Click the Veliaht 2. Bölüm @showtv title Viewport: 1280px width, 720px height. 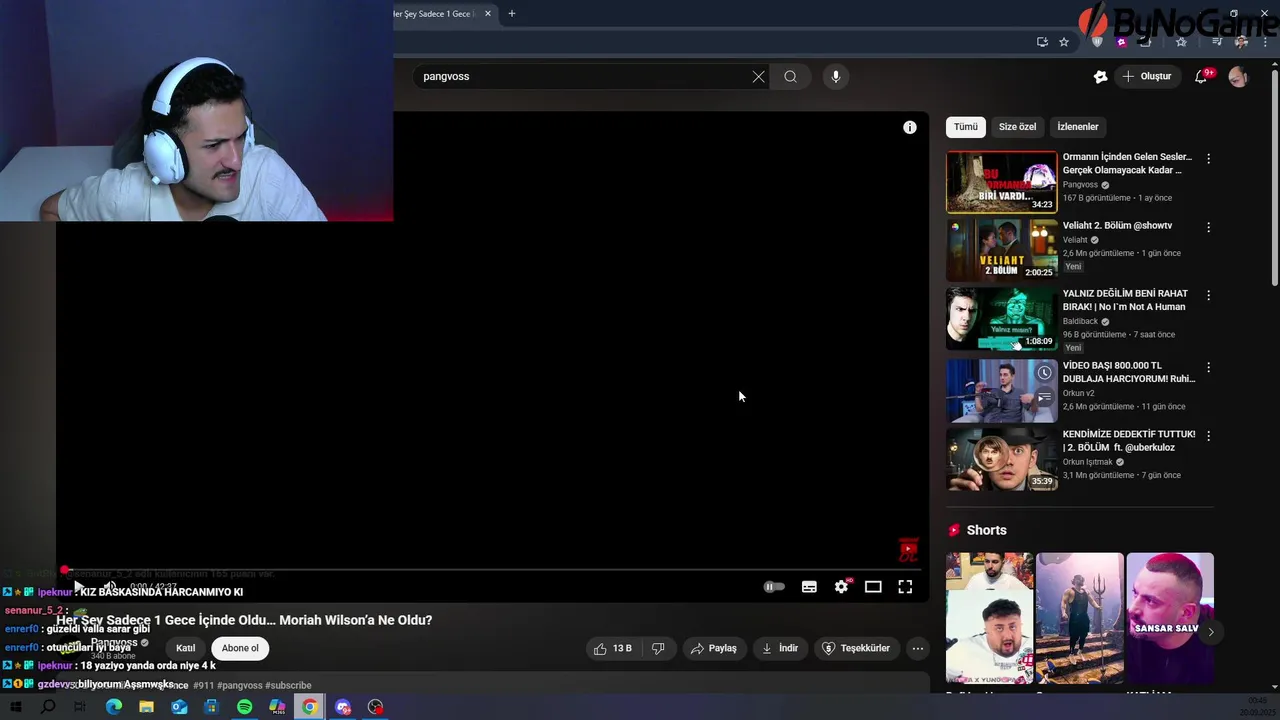1117,226
